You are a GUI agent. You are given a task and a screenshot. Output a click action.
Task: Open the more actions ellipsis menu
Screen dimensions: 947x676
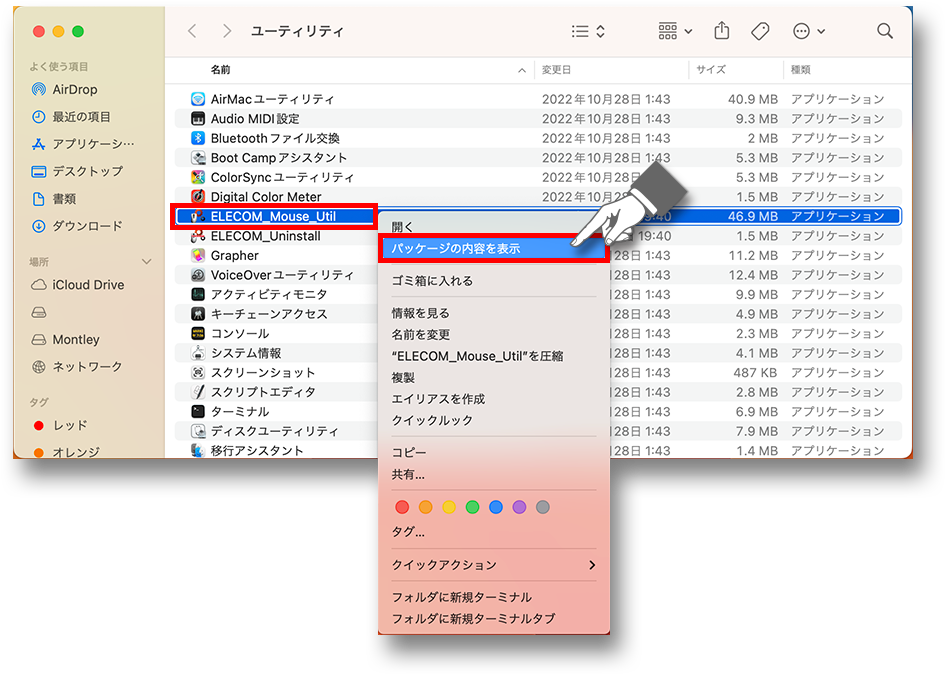pos(809,31)
